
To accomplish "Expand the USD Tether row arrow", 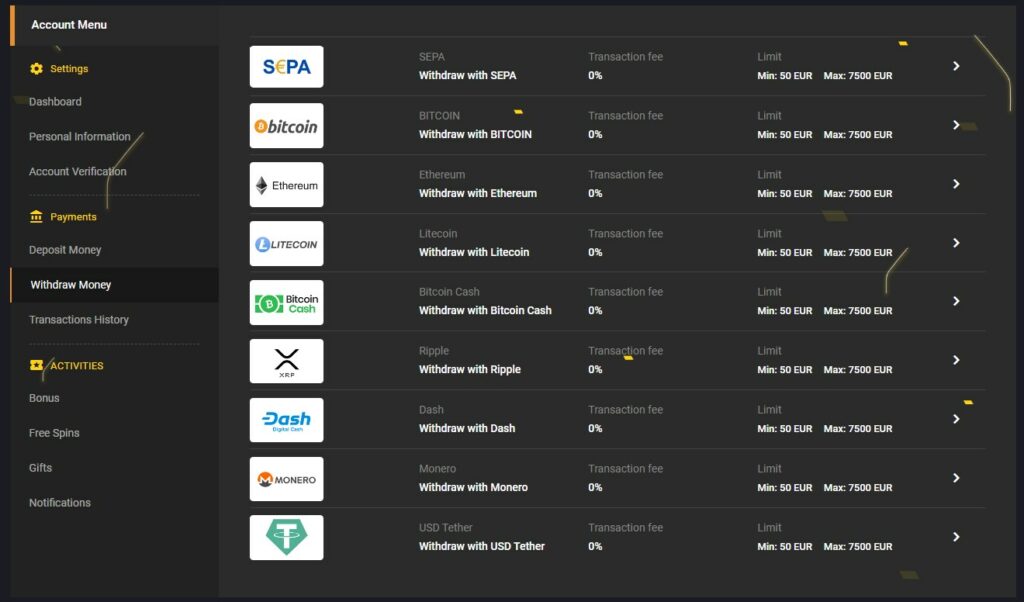I will coord(956,537).
